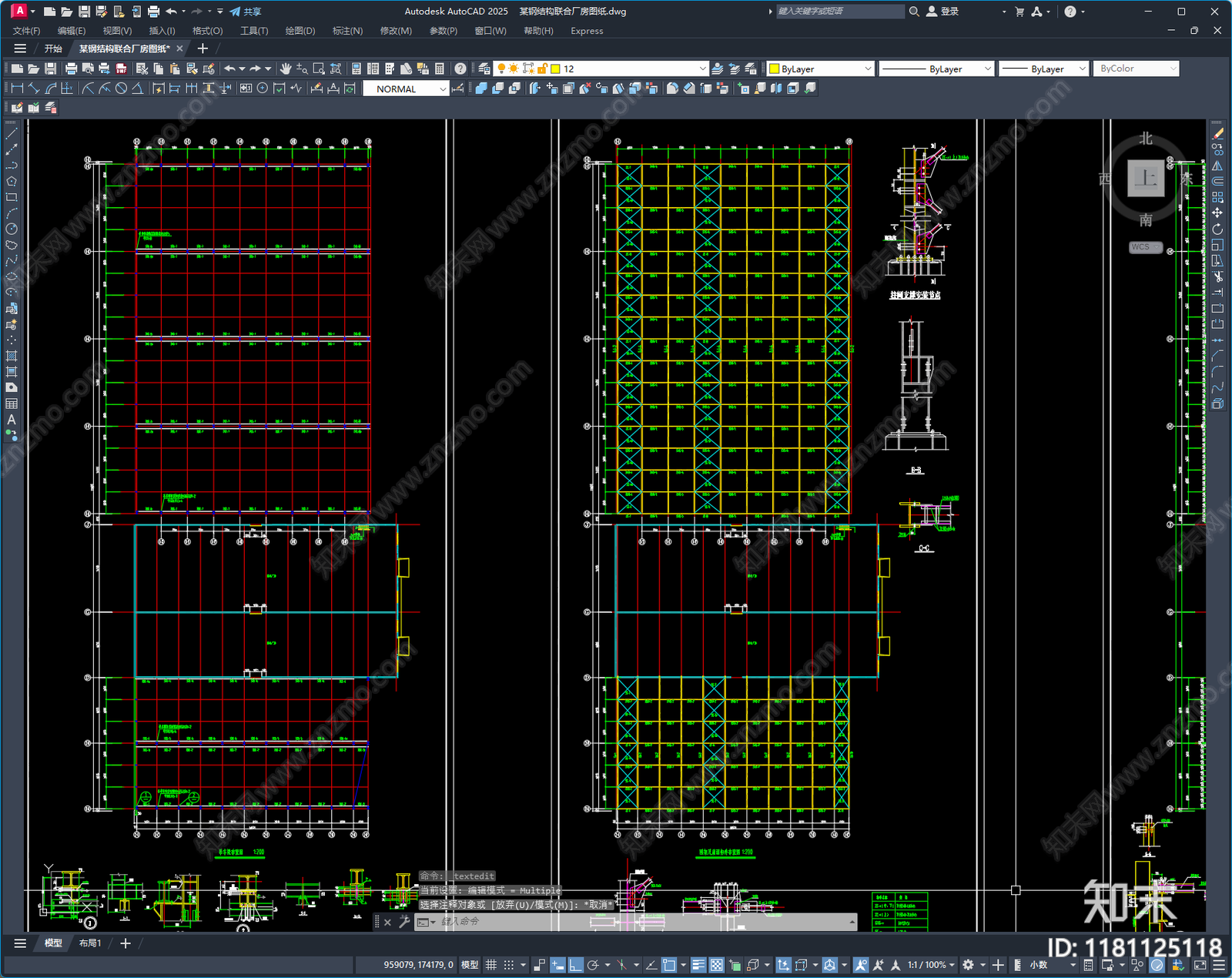Select the Hatch tool in left toolbar
Viewport: 1232px width, 978px height.
point(12,356)
